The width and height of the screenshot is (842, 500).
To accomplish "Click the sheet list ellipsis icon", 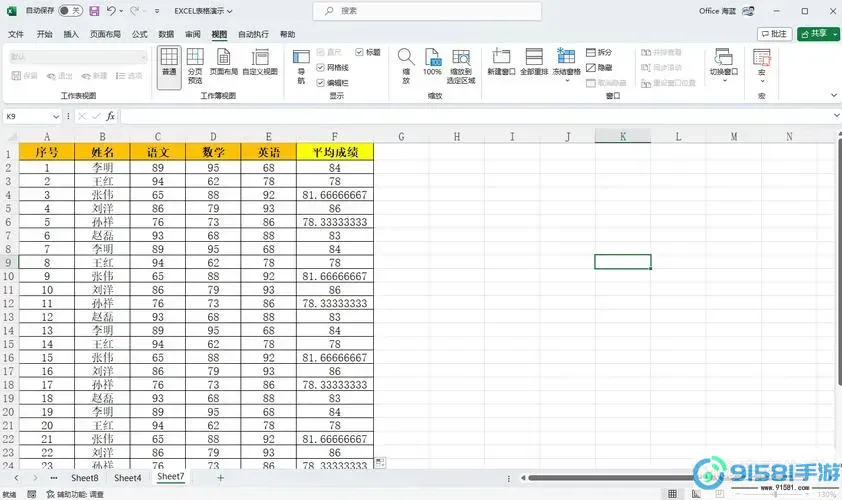I will click(54, 477).
